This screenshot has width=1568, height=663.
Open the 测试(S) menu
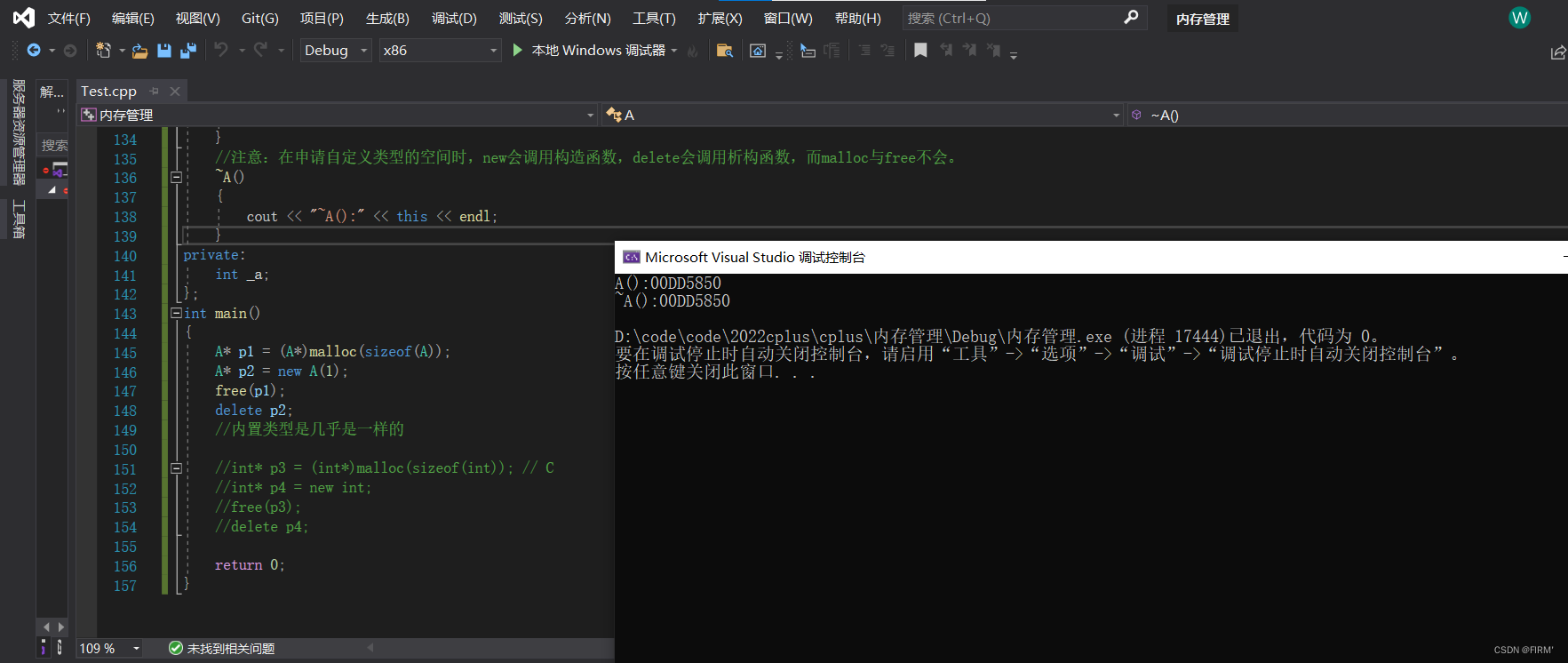click(521, 18)
